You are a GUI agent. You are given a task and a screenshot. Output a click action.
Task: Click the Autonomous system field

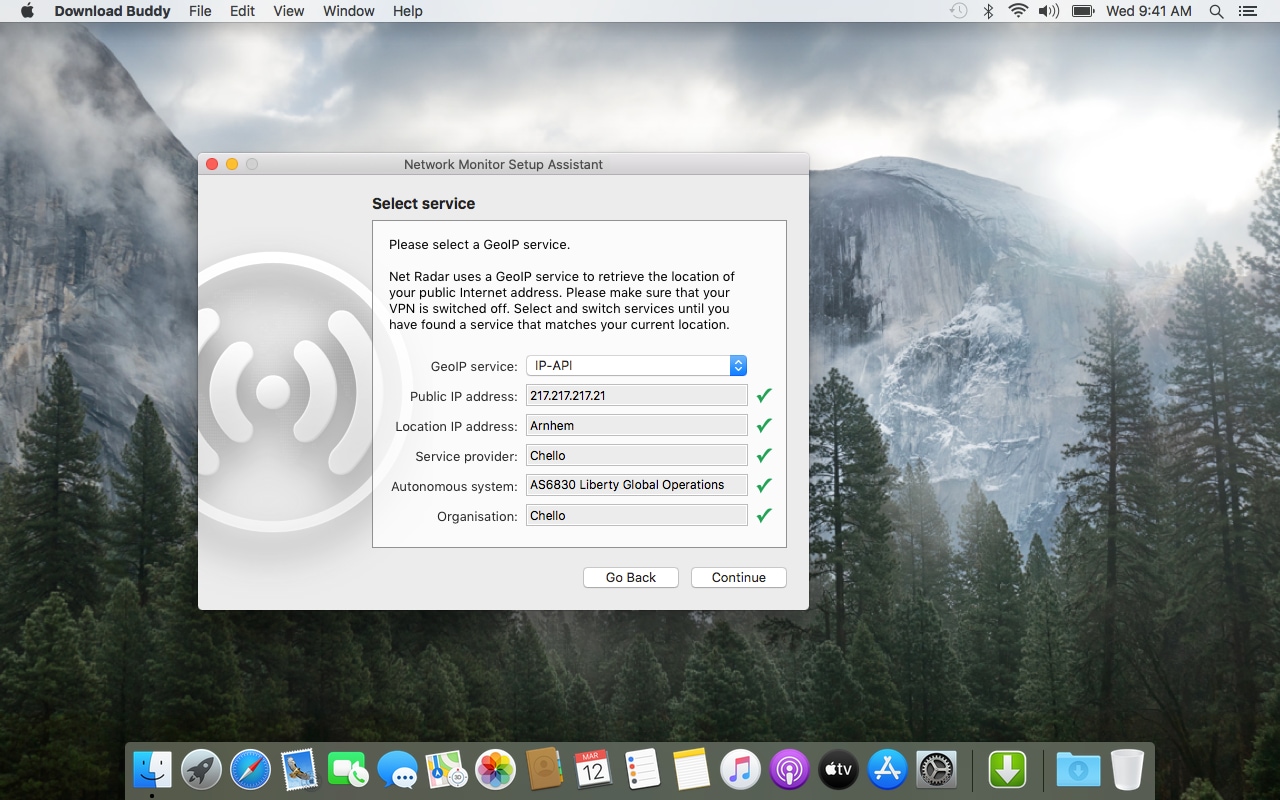(x=636, y=485)
